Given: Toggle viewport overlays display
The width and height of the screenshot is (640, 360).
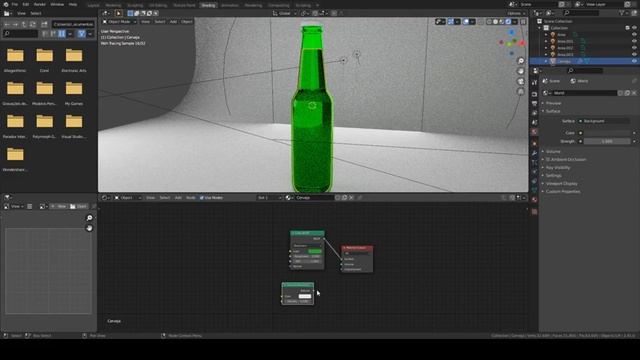Looking at the screenshot, I should pos(466,22).
